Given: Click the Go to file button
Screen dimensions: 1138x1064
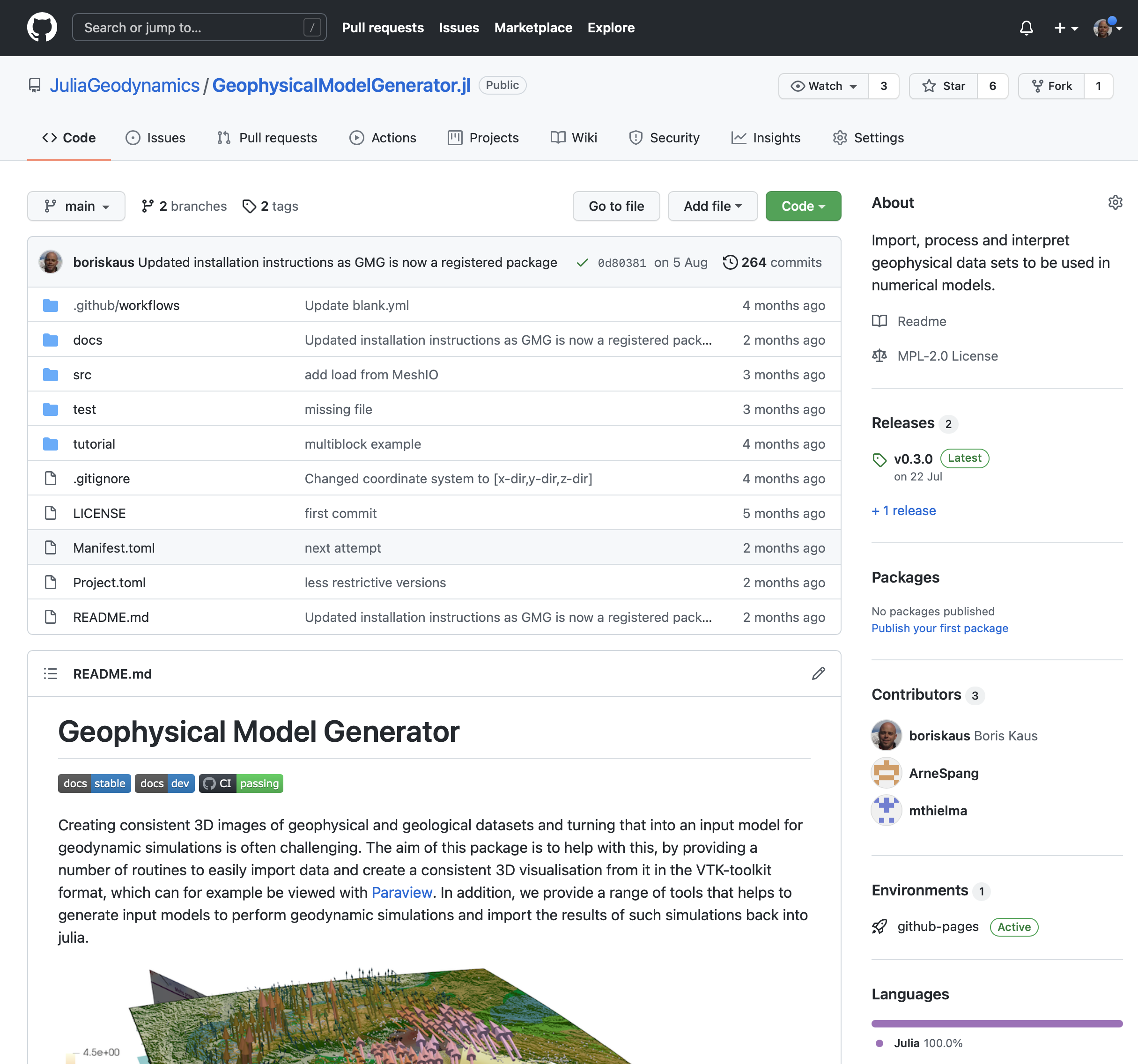Looking at the screenshot, I should click(616, 206).
